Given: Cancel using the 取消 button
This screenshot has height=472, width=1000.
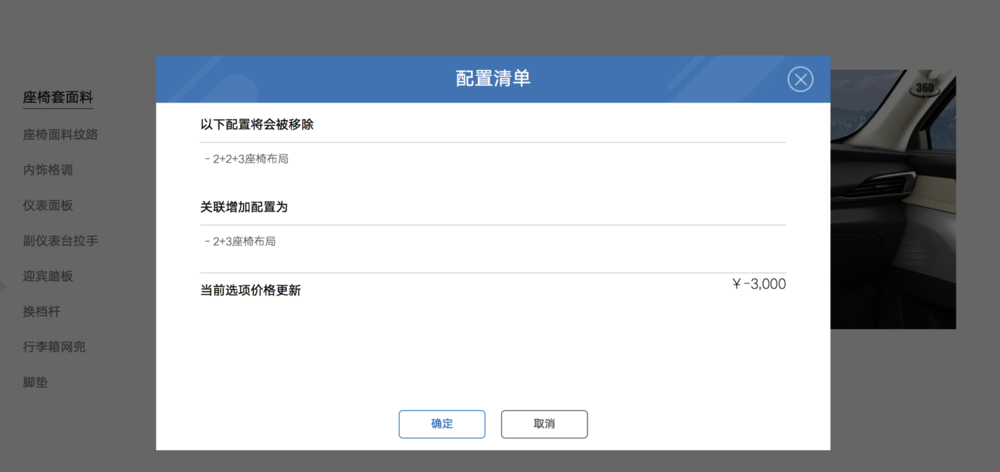Looking at the screenshot, I should point(544,424).
